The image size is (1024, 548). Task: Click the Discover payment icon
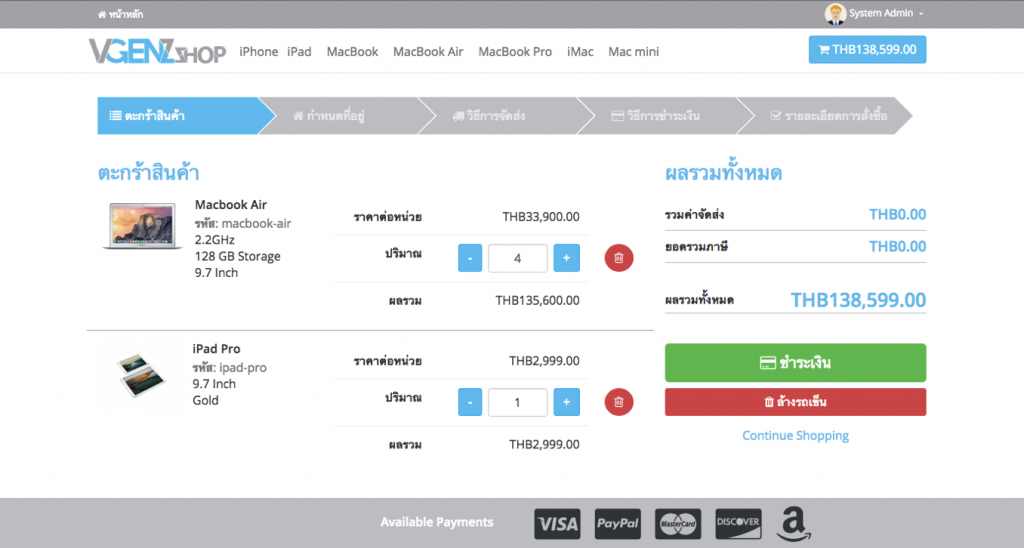738,524
